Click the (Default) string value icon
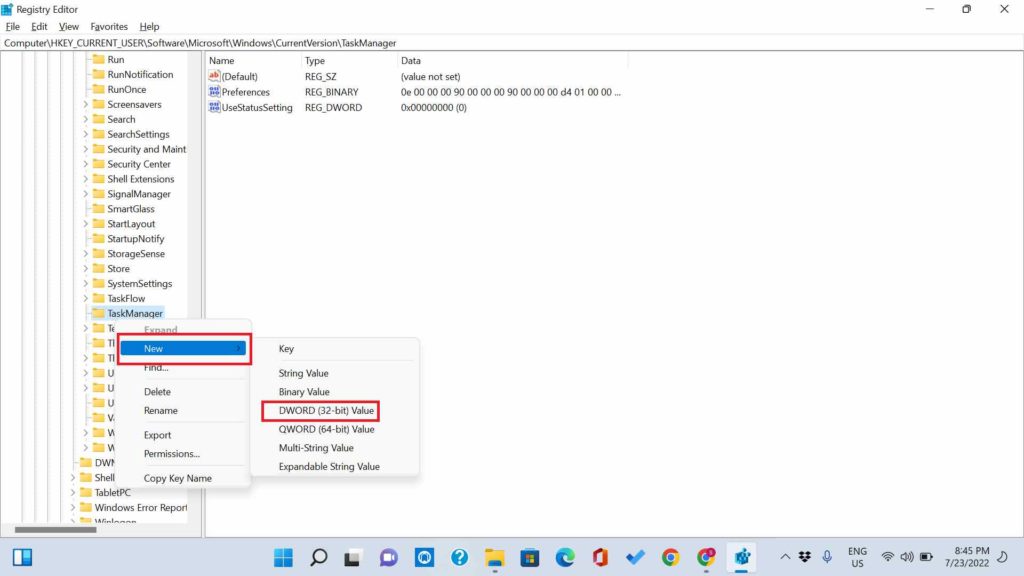The height and width of the screenshot is (576, 1024). tap(214, 76)
